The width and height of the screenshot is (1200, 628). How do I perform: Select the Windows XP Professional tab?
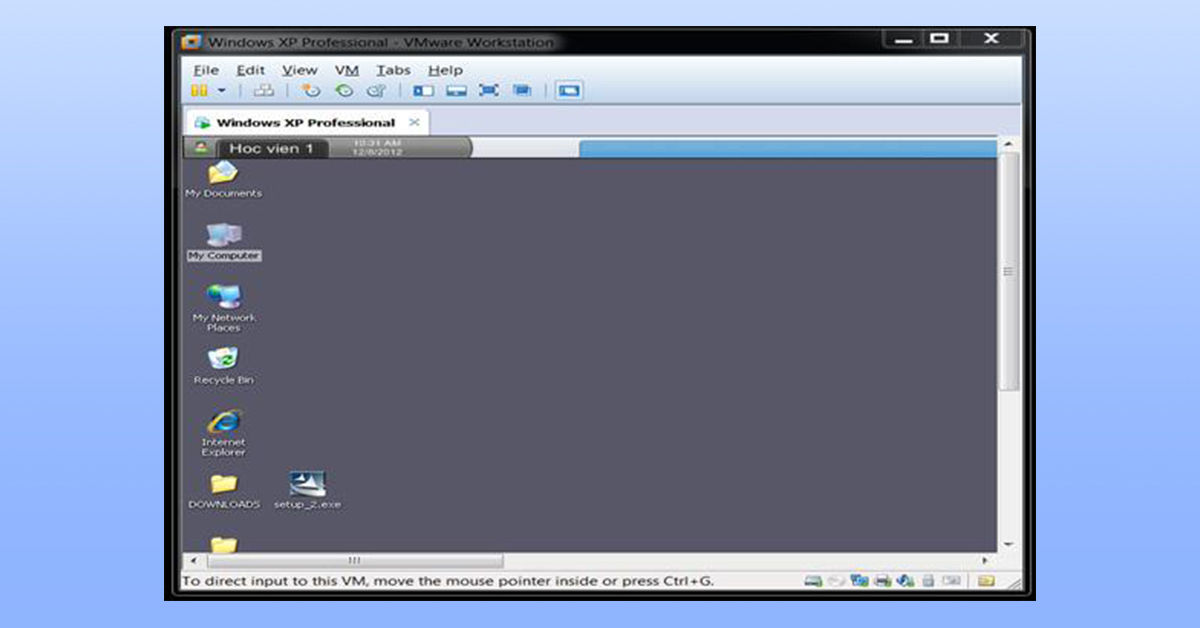(298, 122)
